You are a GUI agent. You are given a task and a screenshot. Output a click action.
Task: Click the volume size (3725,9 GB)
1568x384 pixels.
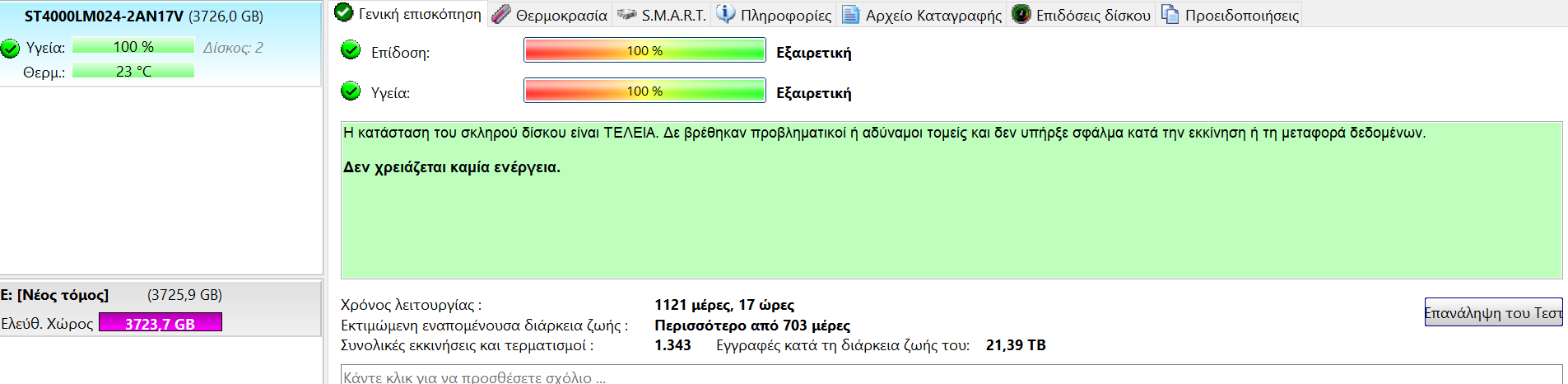[x=184, y=295]
